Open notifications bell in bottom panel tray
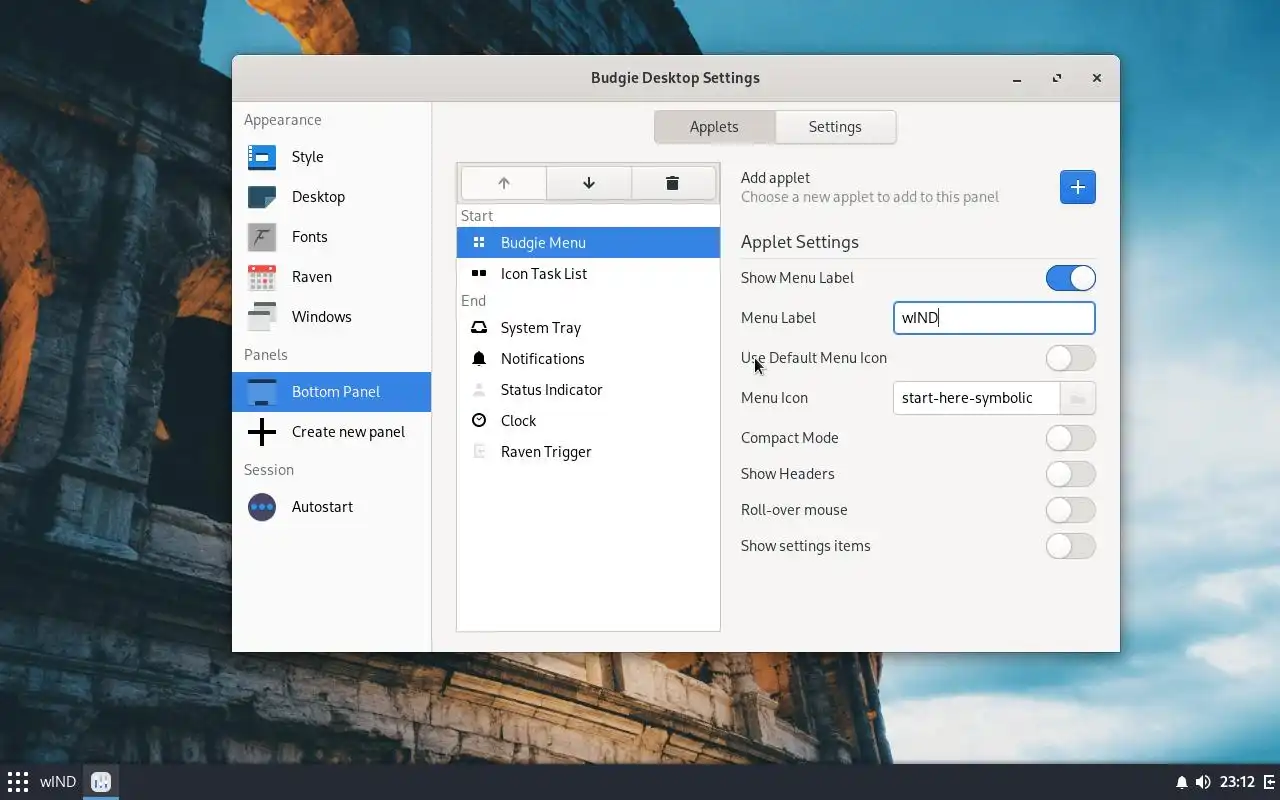 1182,782
